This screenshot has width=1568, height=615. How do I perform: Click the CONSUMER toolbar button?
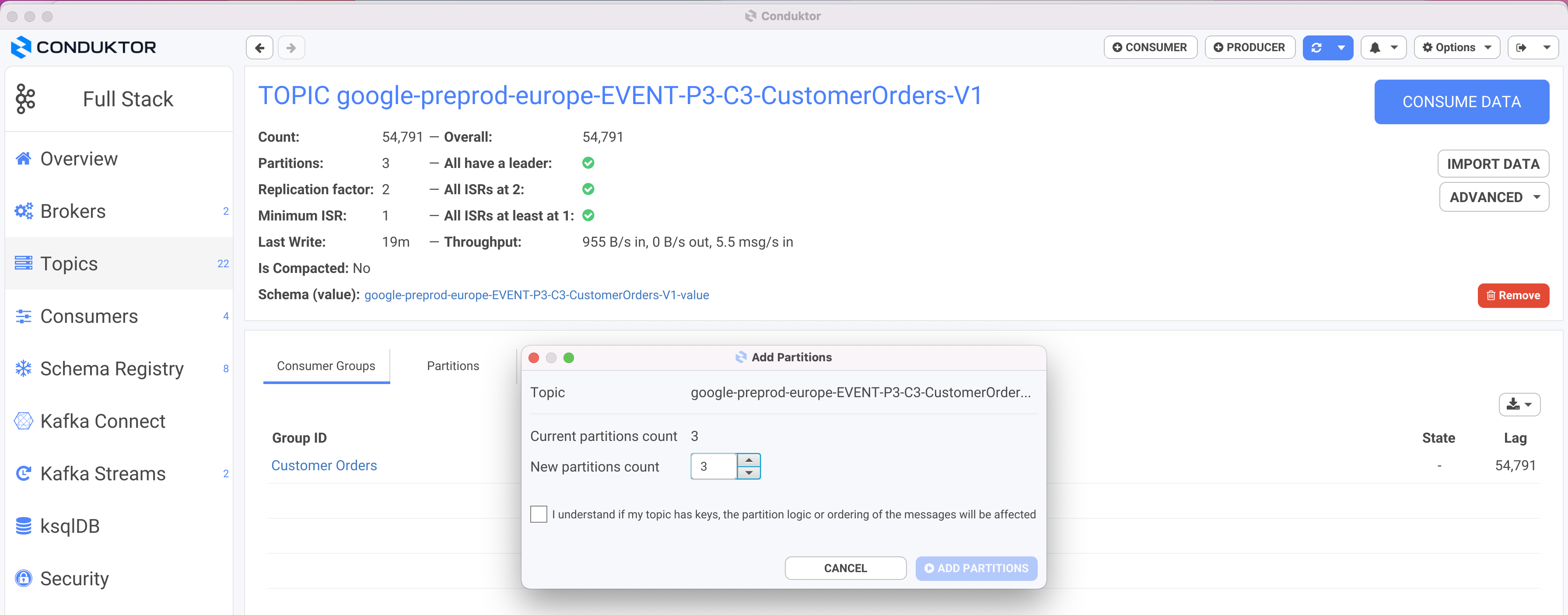(x=1150, y=47)
